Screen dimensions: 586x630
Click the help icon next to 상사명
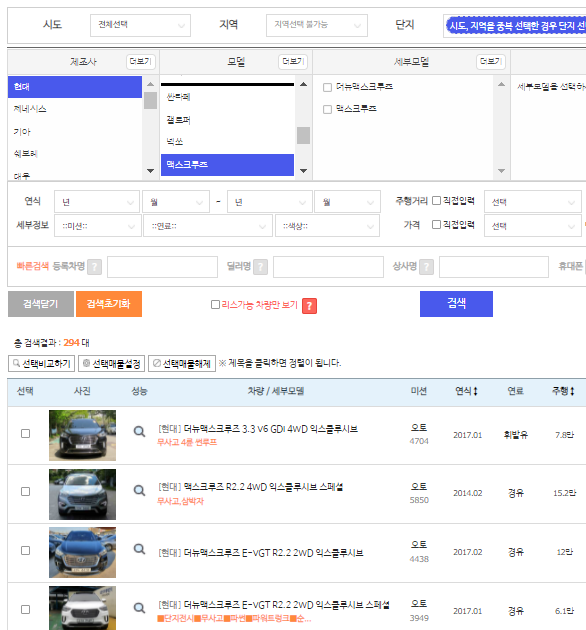click(x=426, y=267)
